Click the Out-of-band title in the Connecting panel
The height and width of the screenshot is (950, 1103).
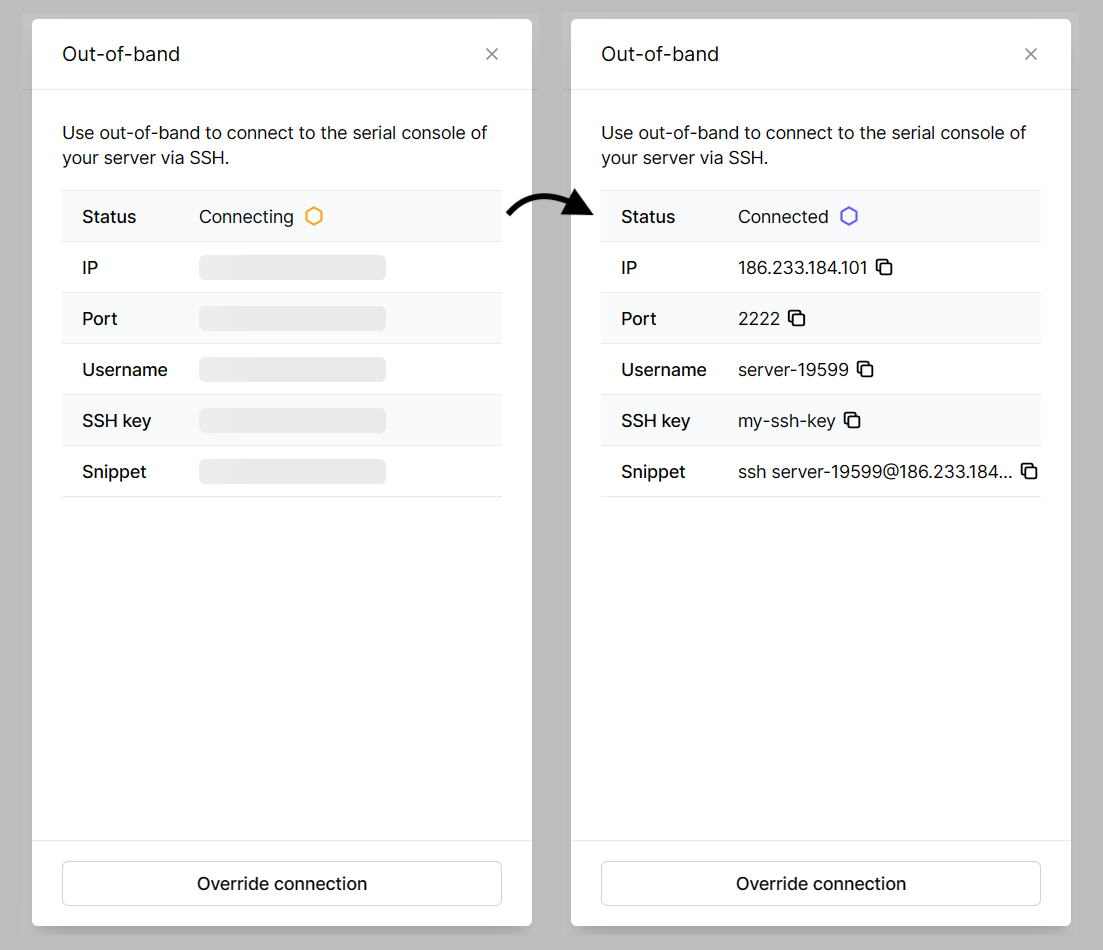[121, 54]
